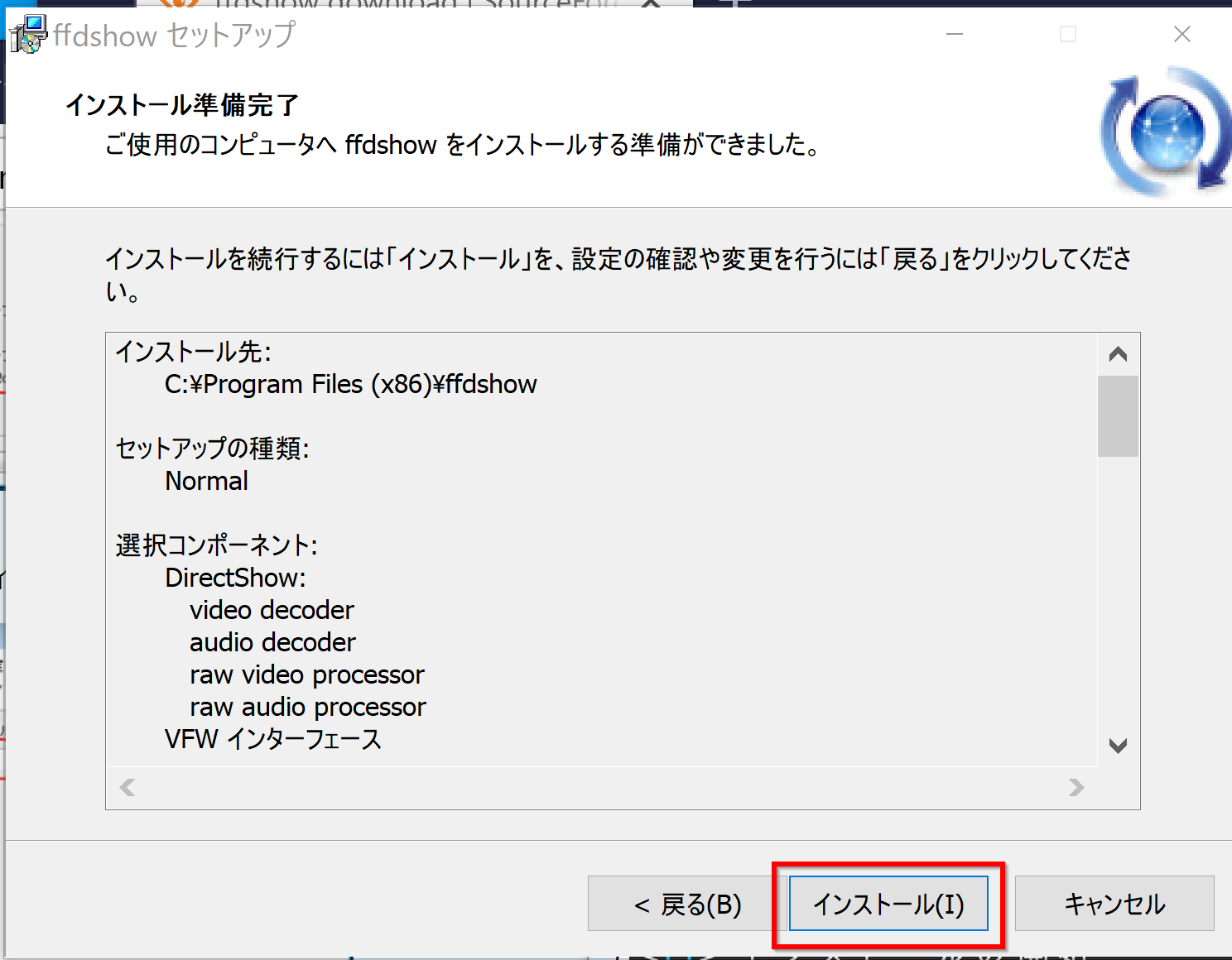Click the ffdshow setup icon in the title bar
This screenshot has width=1232, height=960.
pos(27,35)
